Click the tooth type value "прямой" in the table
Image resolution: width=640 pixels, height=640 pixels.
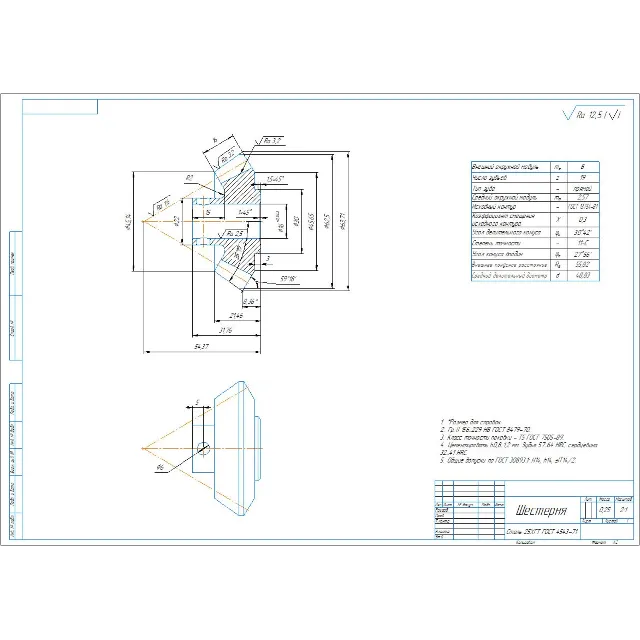tap(582, 189)
